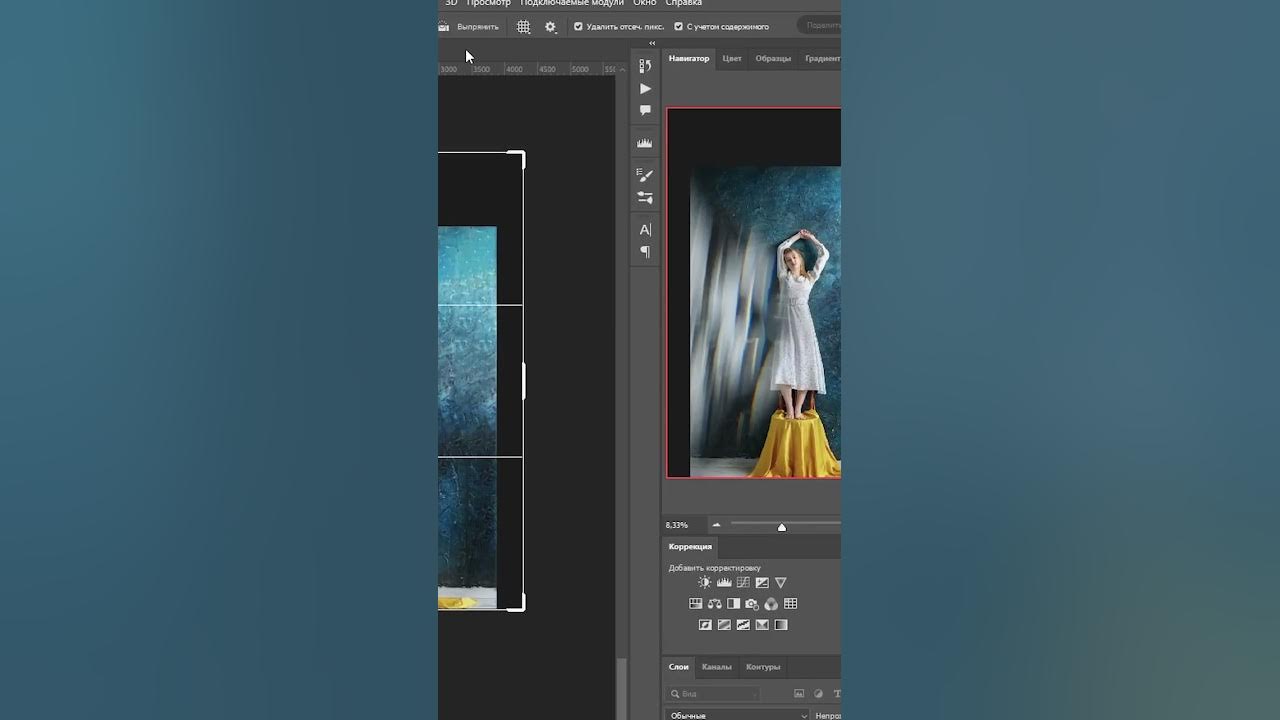Viewport: 1280px width, 720px height.
Task: Open the crop settings gear
Action: [x=550, y=27]
